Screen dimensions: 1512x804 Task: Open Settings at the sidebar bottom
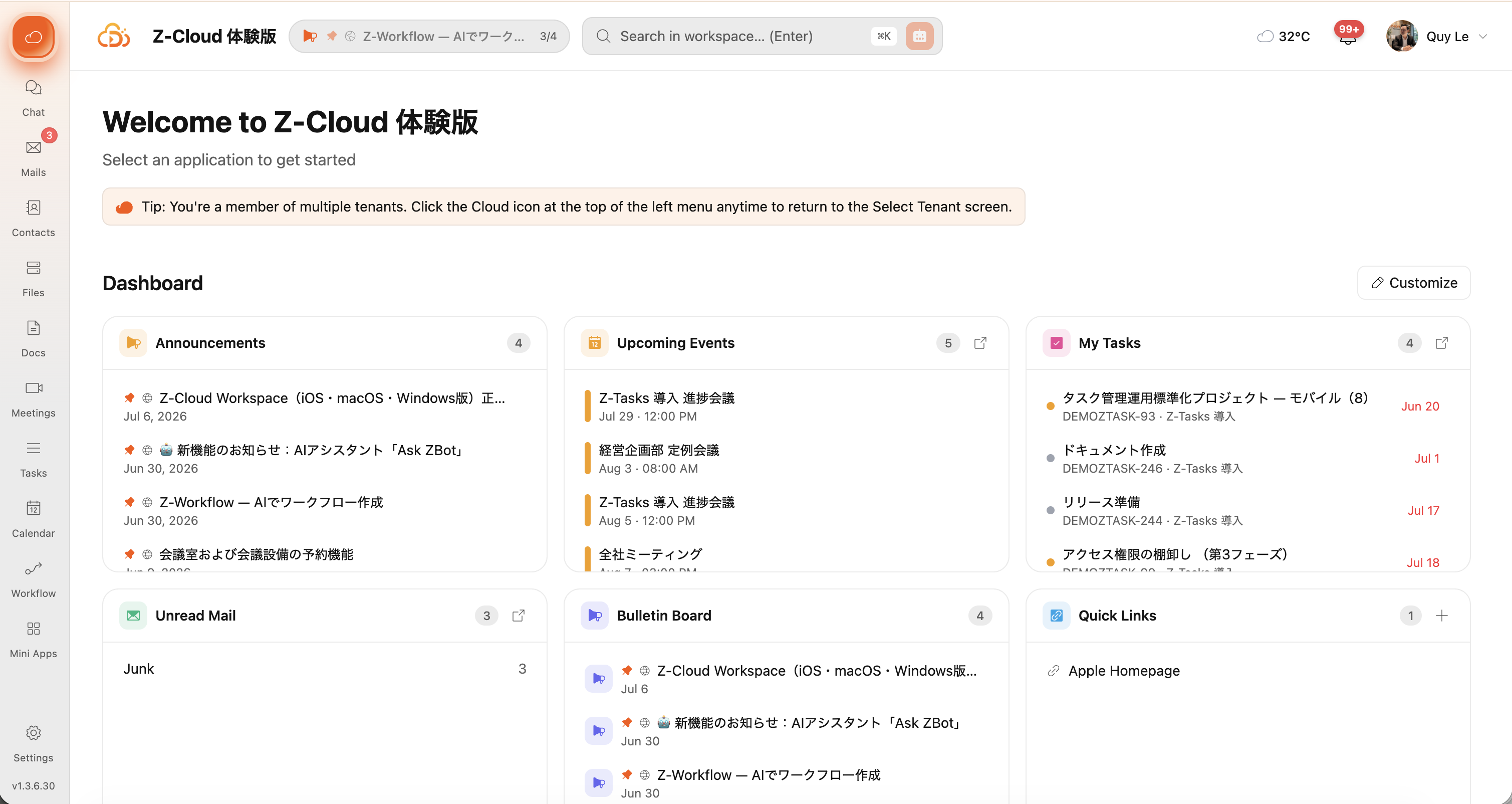[34, 743]
